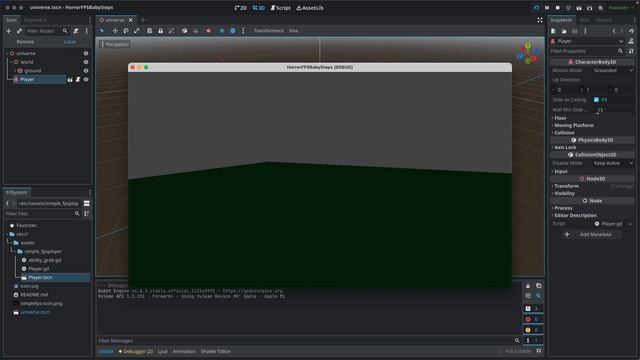Load resource folder icon in Inspector
Viewport: 640px width, 360px height.
pyautogui.click(x=564, y=31)
